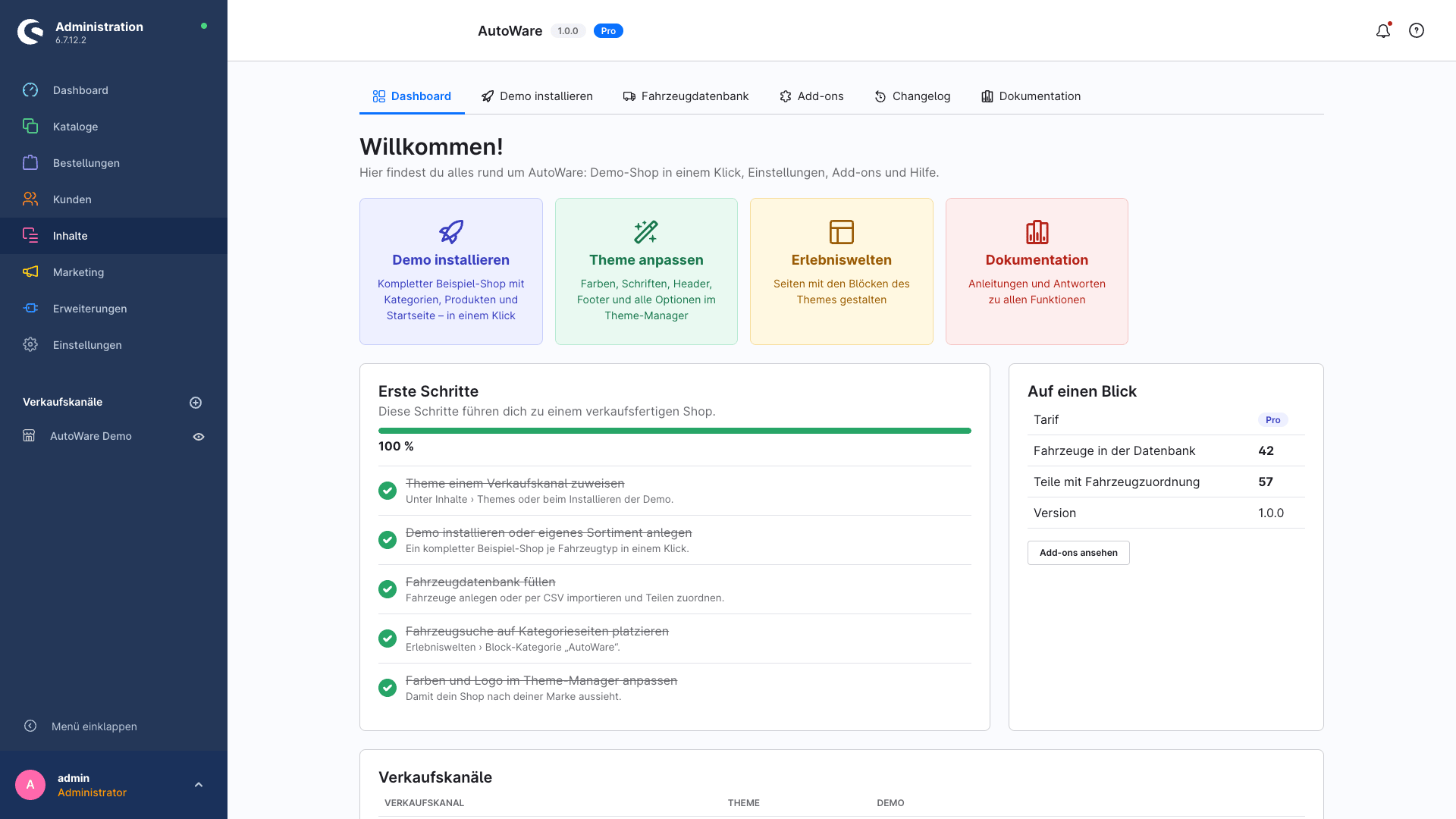The height and width of the screenshot is (819, 1456).
Task: Click the blue Pro badge beside AutoWare
Action: [608, 31]
